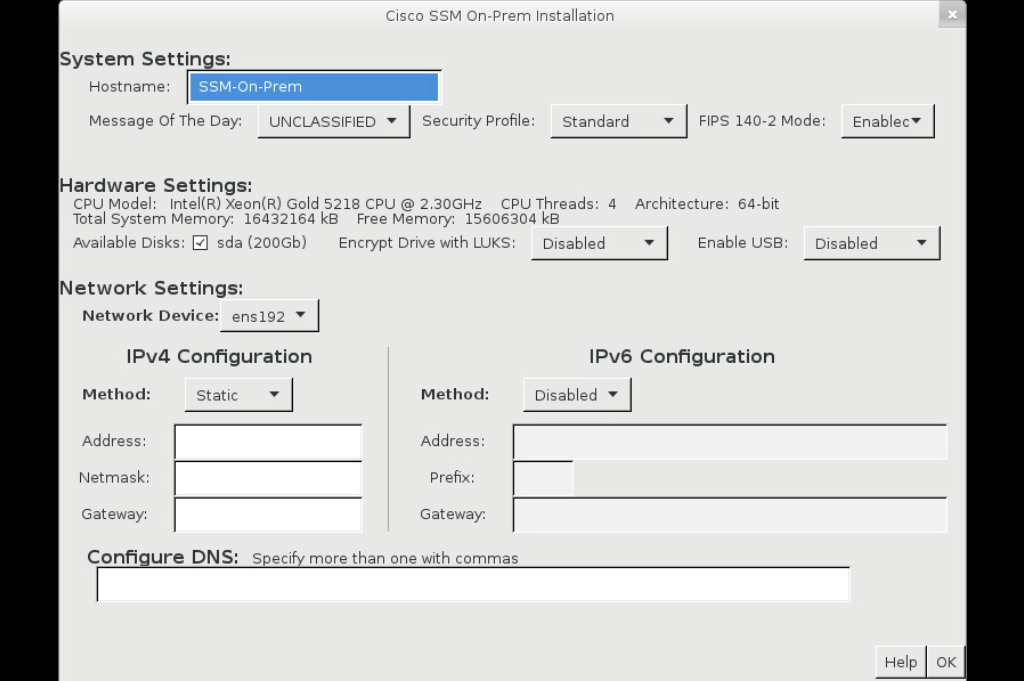Close the Cisco SSM On-Prem Installation window

coord(952,14)
